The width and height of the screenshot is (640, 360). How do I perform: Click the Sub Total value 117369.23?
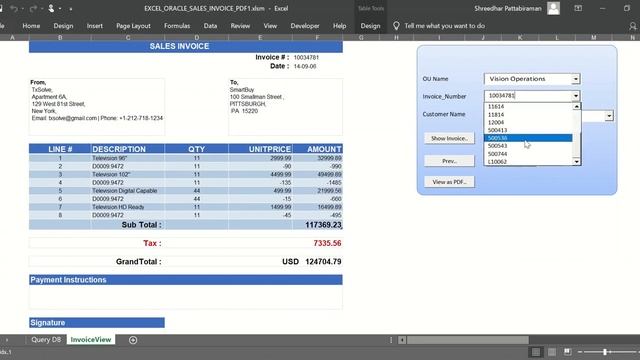[323, 225]
